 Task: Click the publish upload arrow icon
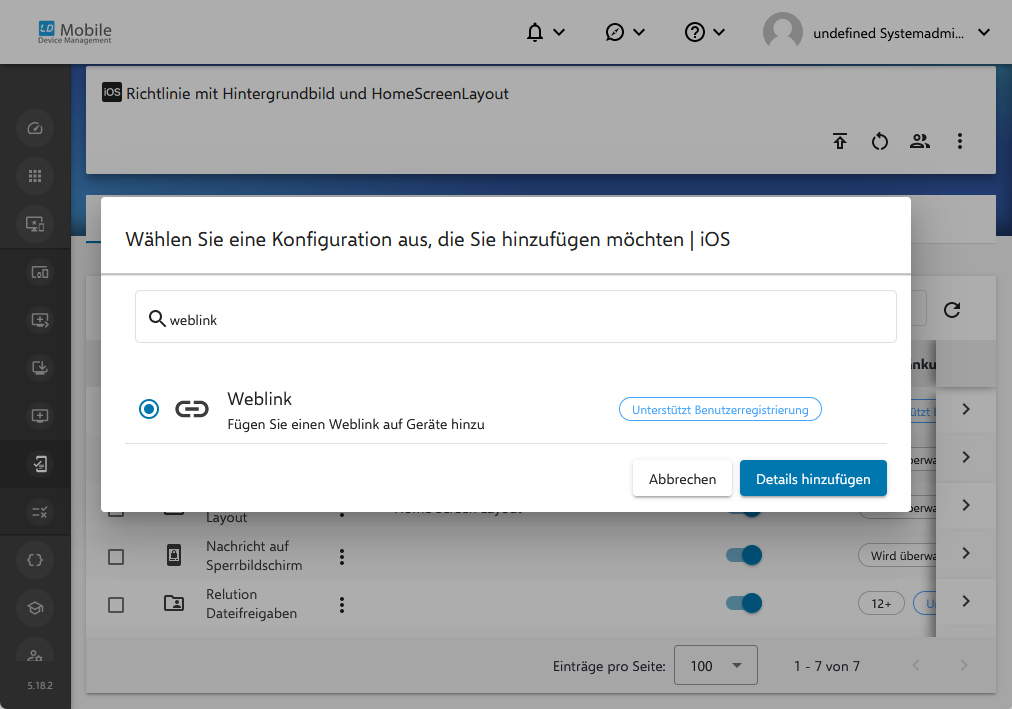point(840,141)
